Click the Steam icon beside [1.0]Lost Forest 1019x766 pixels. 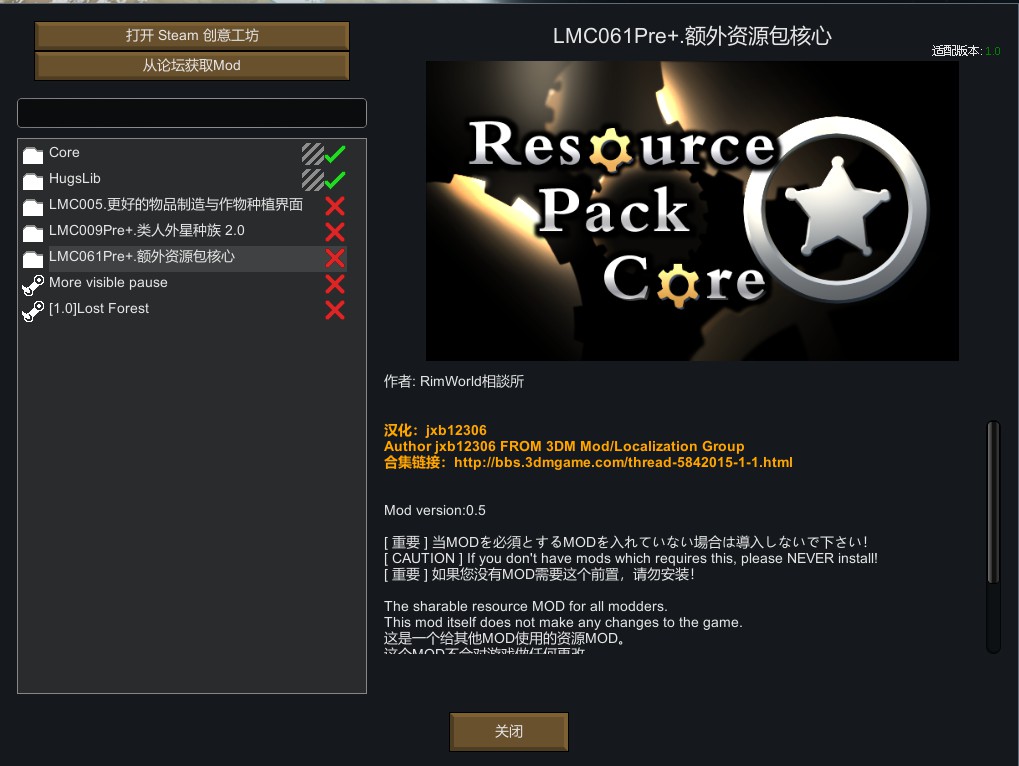point(33,310)
